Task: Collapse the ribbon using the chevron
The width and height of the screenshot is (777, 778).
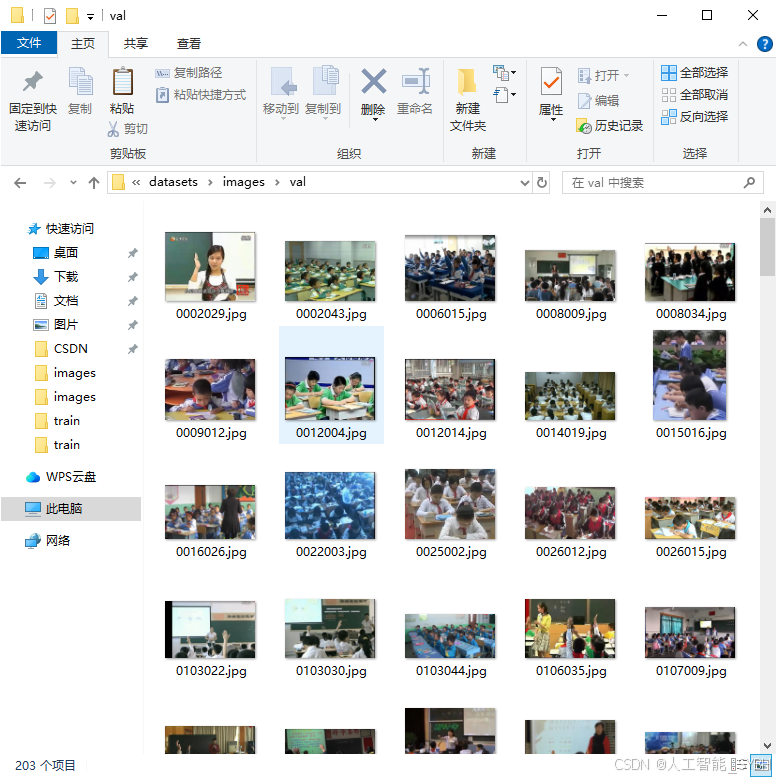Action: (x=743, y=44)
